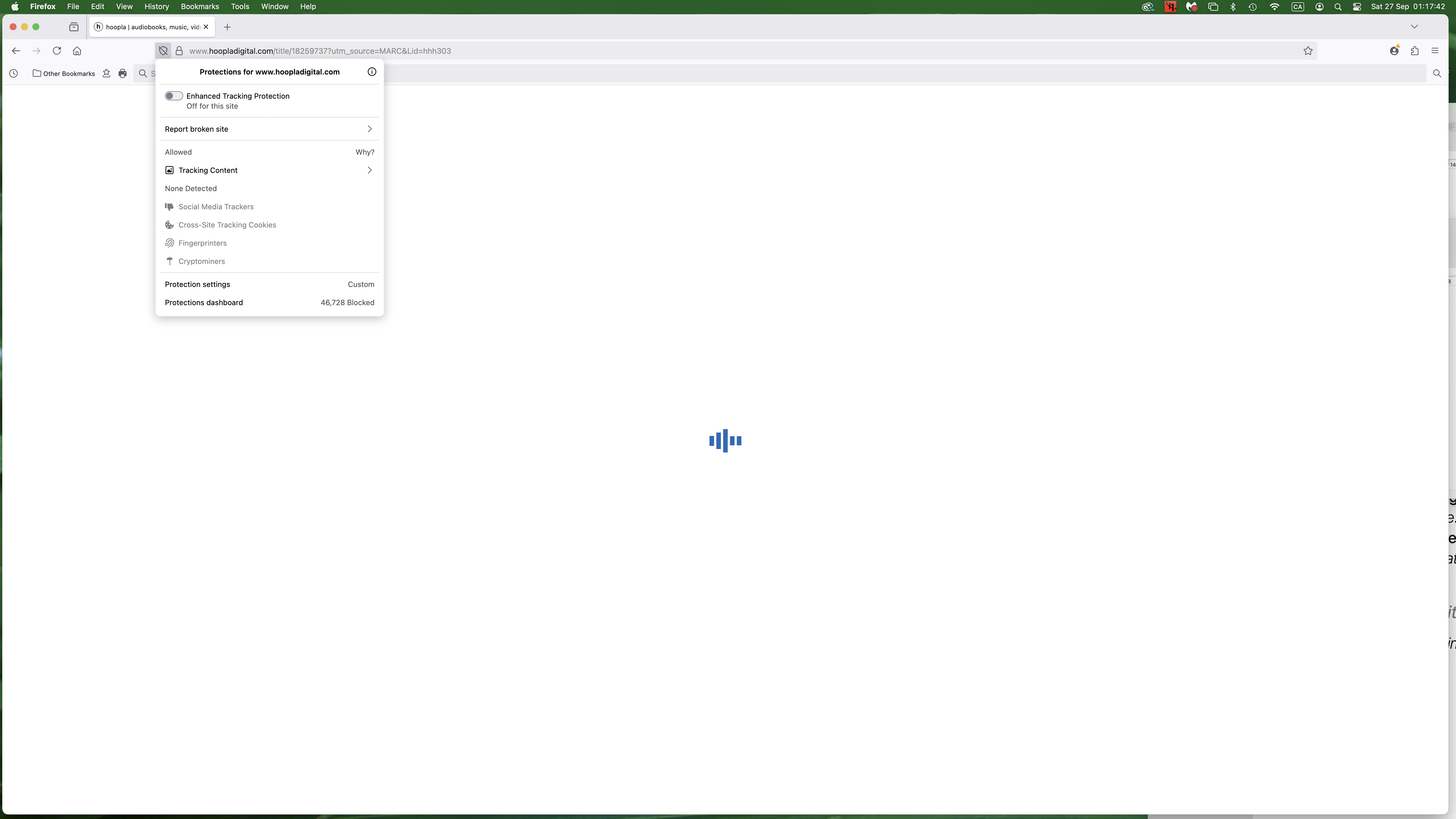Open the Tools menu
1456x819 pixels.
[x=240, y=7]
